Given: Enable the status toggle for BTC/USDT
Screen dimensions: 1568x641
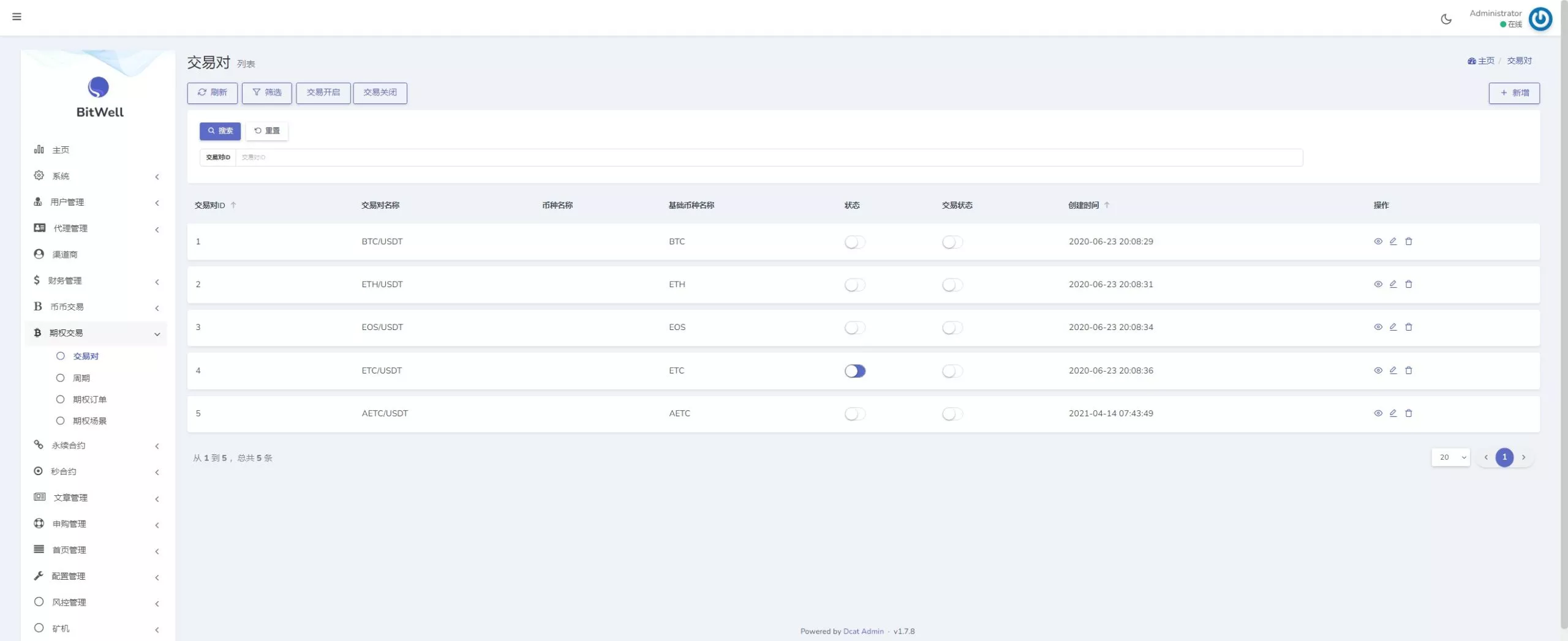Looking at the screenshot, I should tap(854, 242).
